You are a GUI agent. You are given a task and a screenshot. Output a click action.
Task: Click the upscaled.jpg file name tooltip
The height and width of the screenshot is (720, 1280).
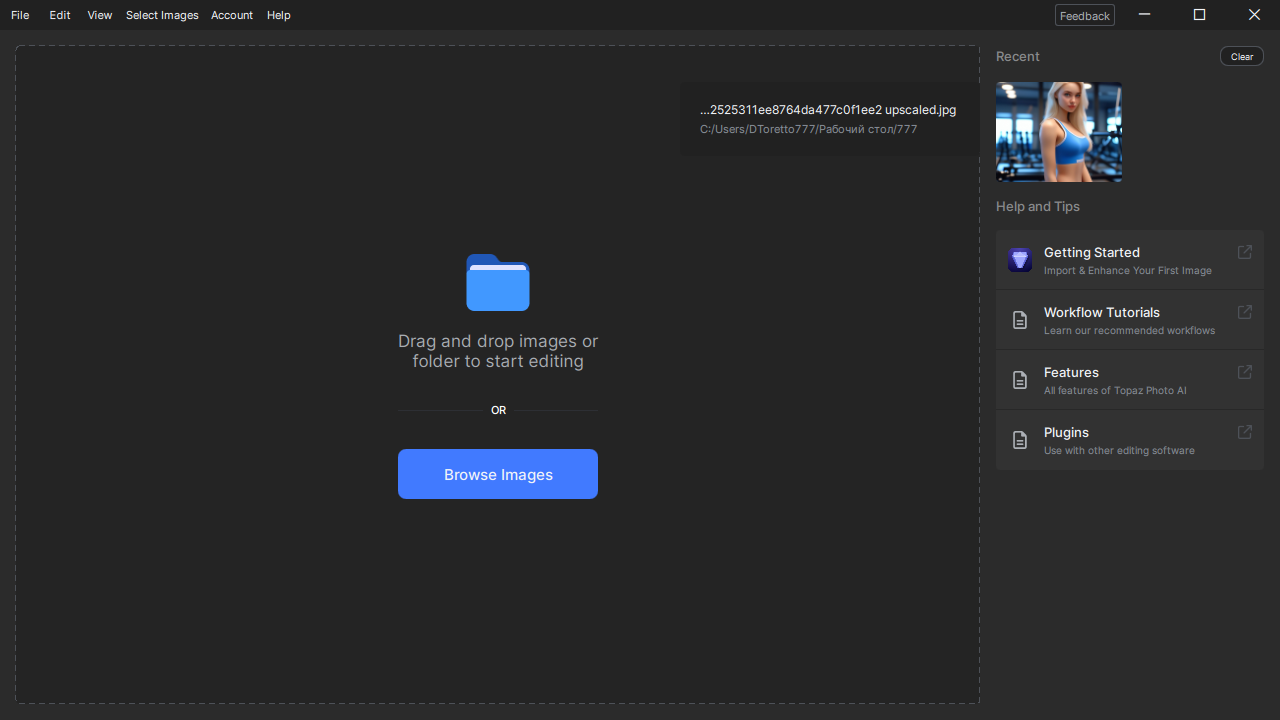click(x=828, y=110)
